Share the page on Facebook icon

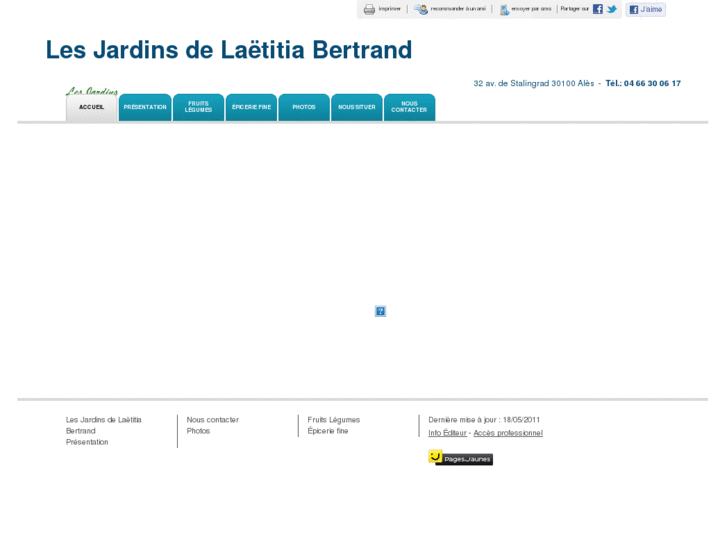click(598, 9)
